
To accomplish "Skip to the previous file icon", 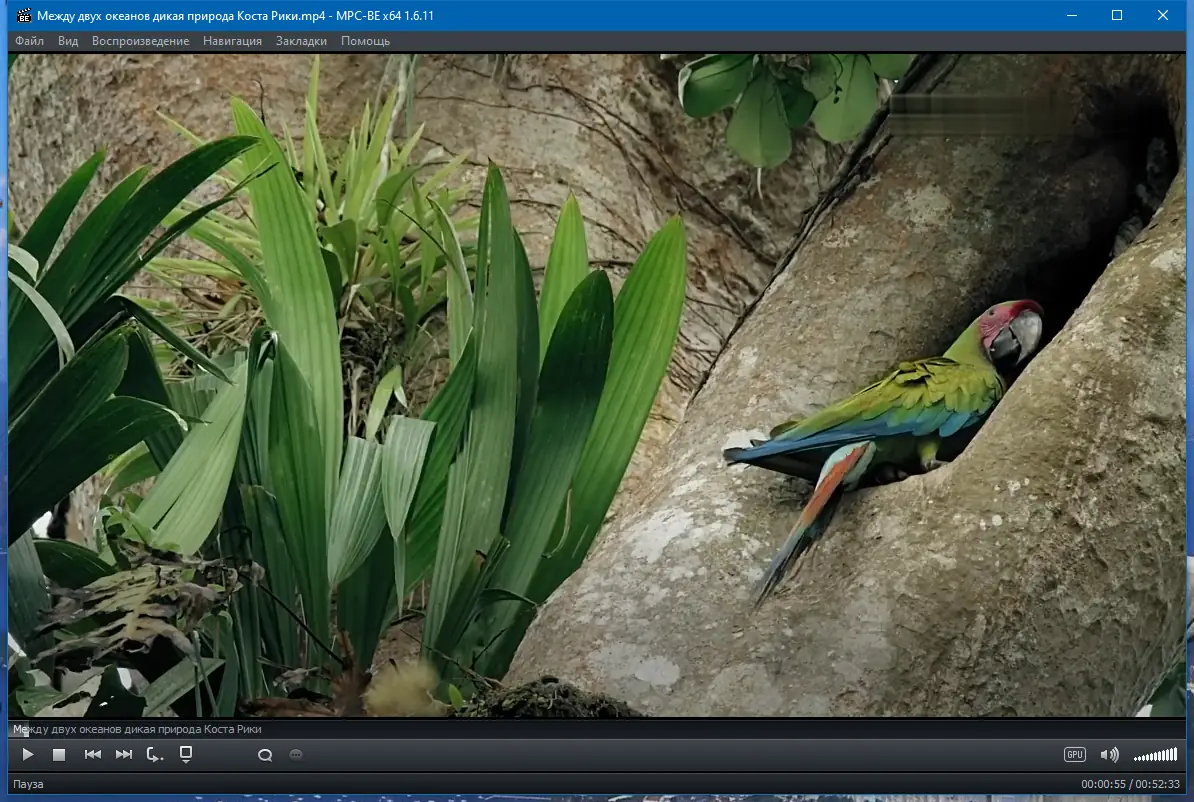I will tap(93, 755).
